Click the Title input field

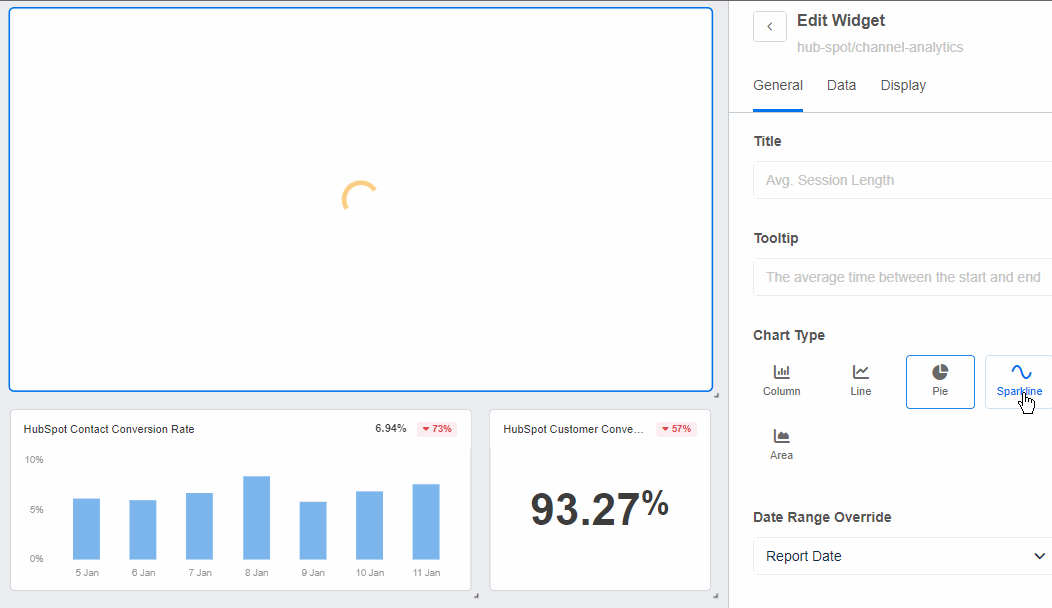click(902, 180)
